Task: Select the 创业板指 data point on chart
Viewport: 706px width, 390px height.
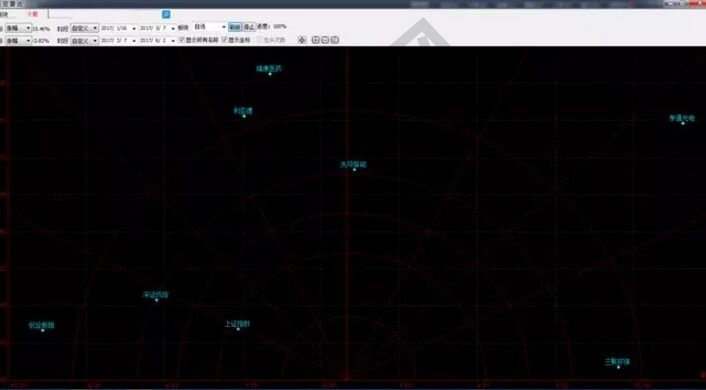Action: 43,331
